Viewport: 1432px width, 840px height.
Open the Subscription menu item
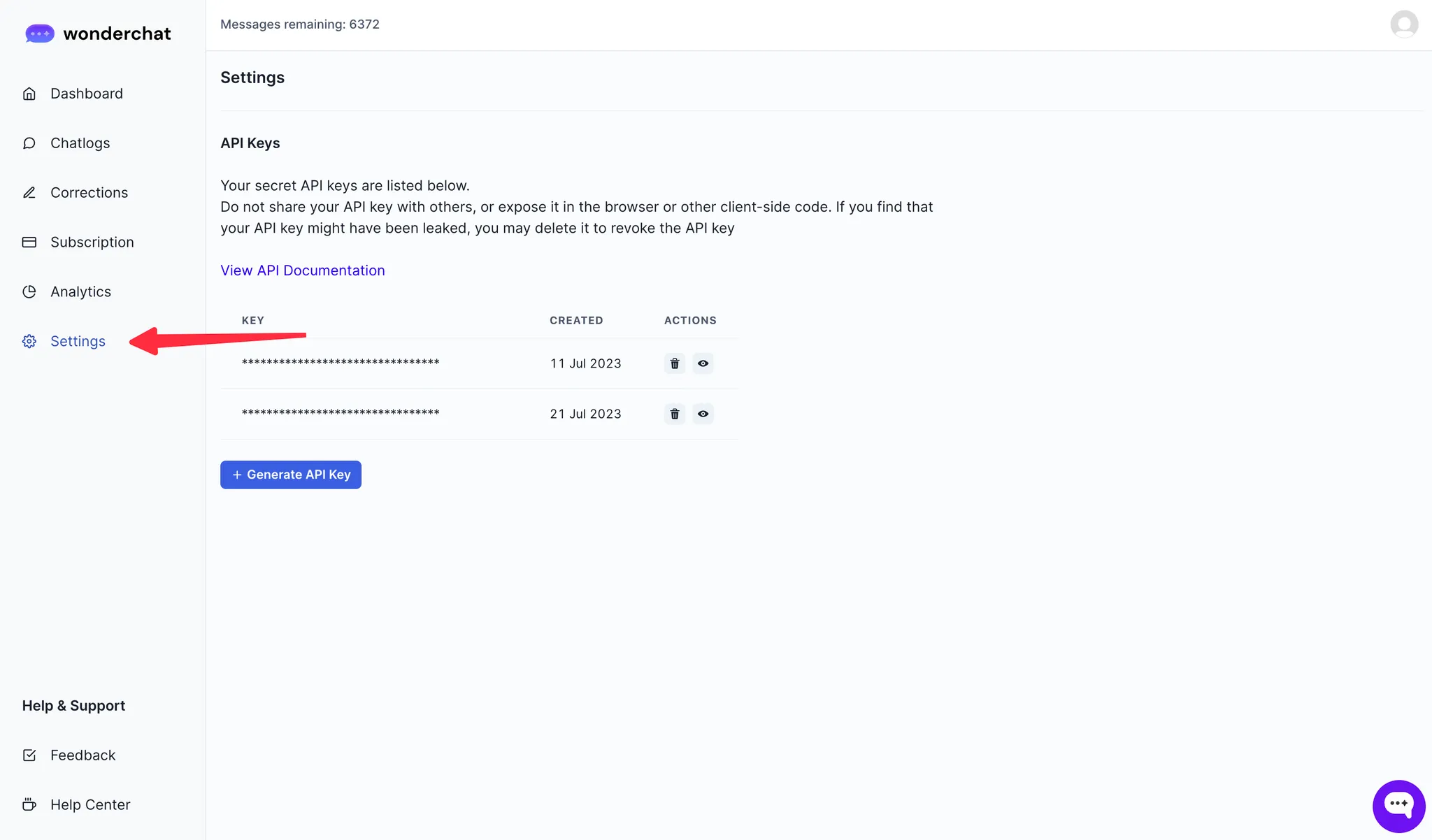[x=92, y=242]
